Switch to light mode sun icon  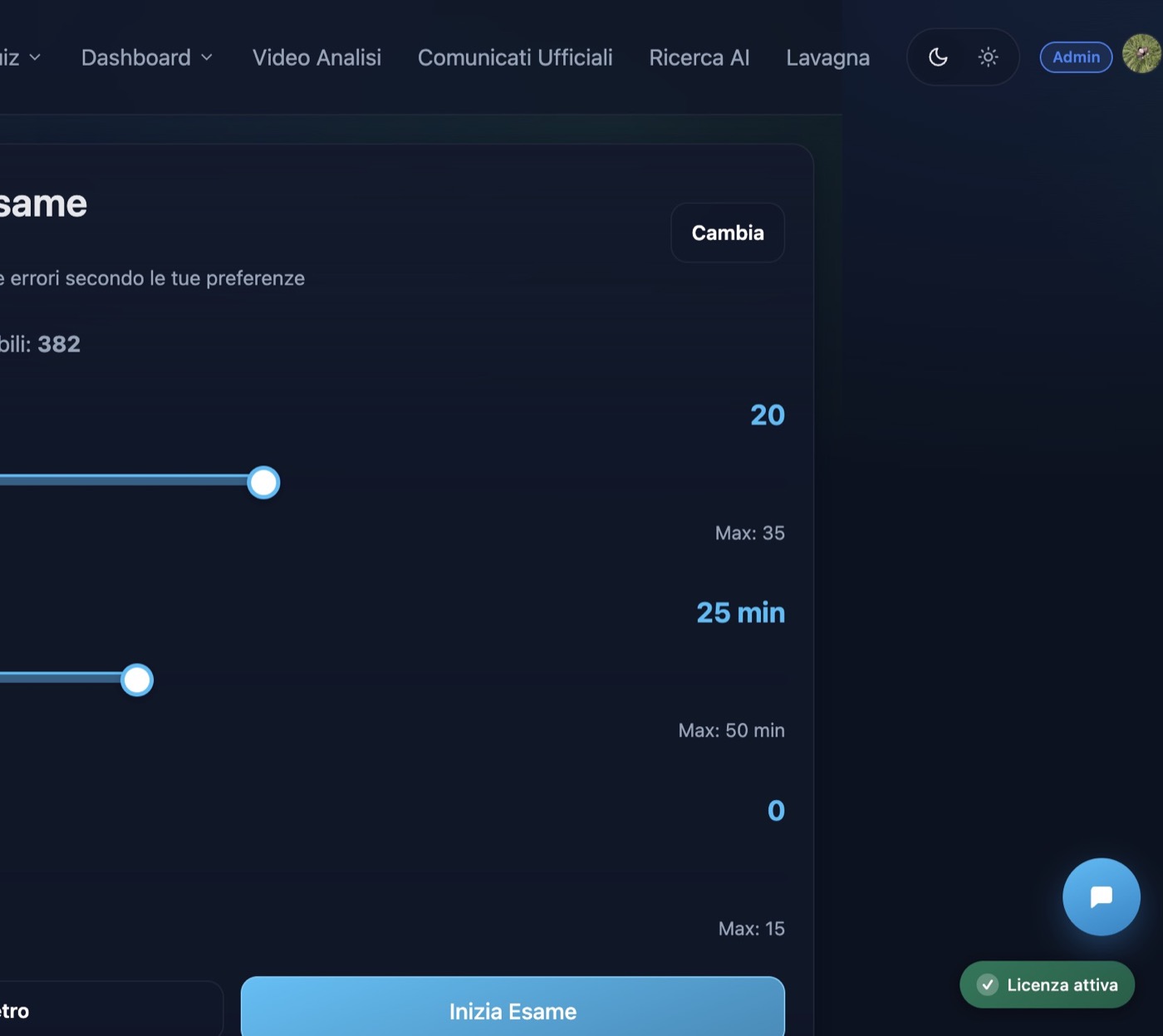pyautogui.click(x=988, y=57)
